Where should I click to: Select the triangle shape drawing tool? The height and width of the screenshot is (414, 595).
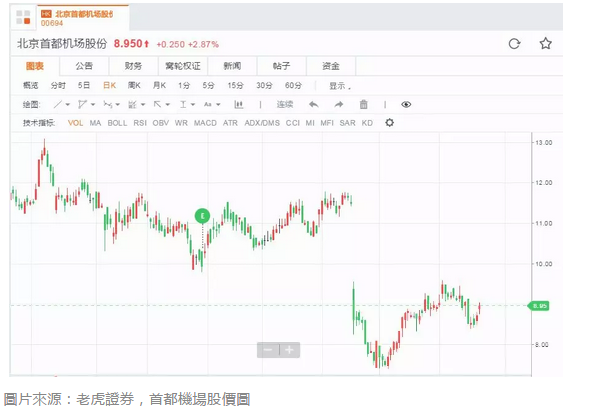82,104
